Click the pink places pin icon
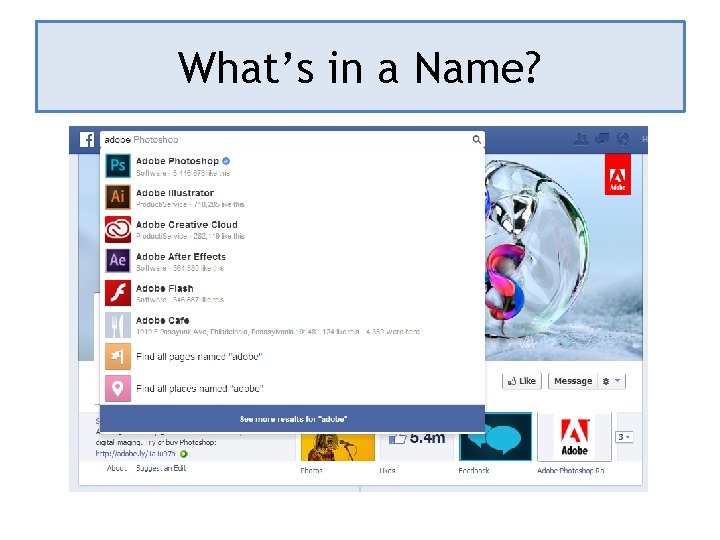 click(x=118, y=388)
